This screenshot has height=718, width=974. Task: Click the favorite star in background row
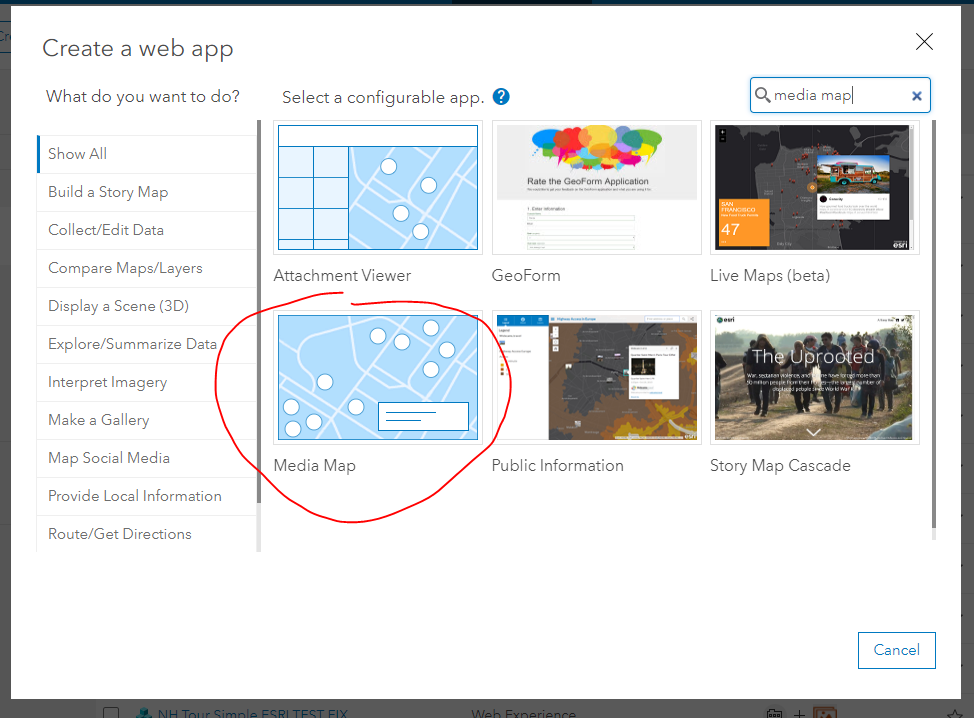pyautogui.click(x=954, y=714)
